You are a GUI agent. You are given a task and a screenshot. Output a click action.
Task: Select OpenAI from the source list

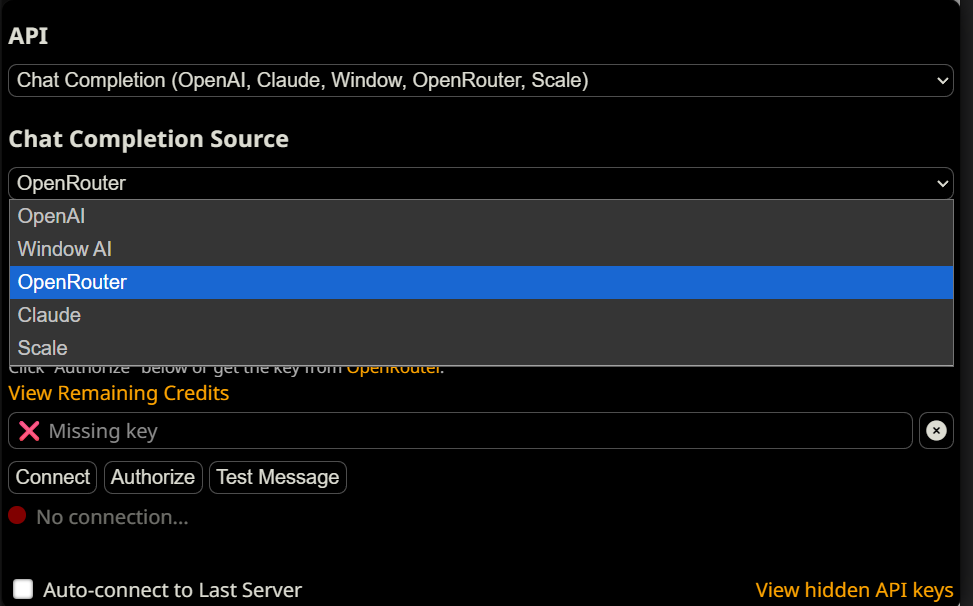[x=481, y=216]
